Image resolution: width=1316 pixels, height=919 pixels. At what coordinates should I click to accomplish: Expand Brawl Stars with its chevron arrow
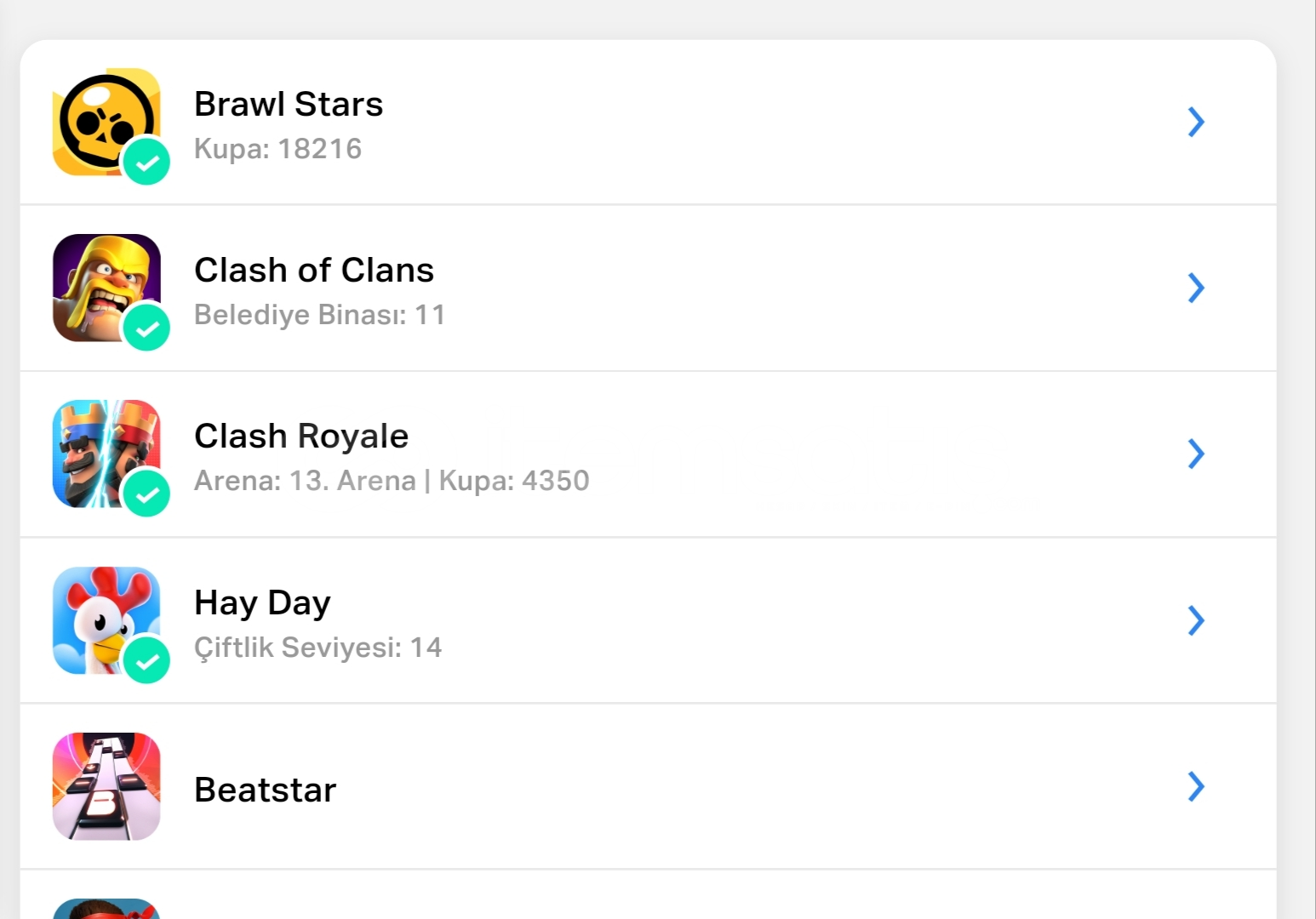(x=1196, y=122)
